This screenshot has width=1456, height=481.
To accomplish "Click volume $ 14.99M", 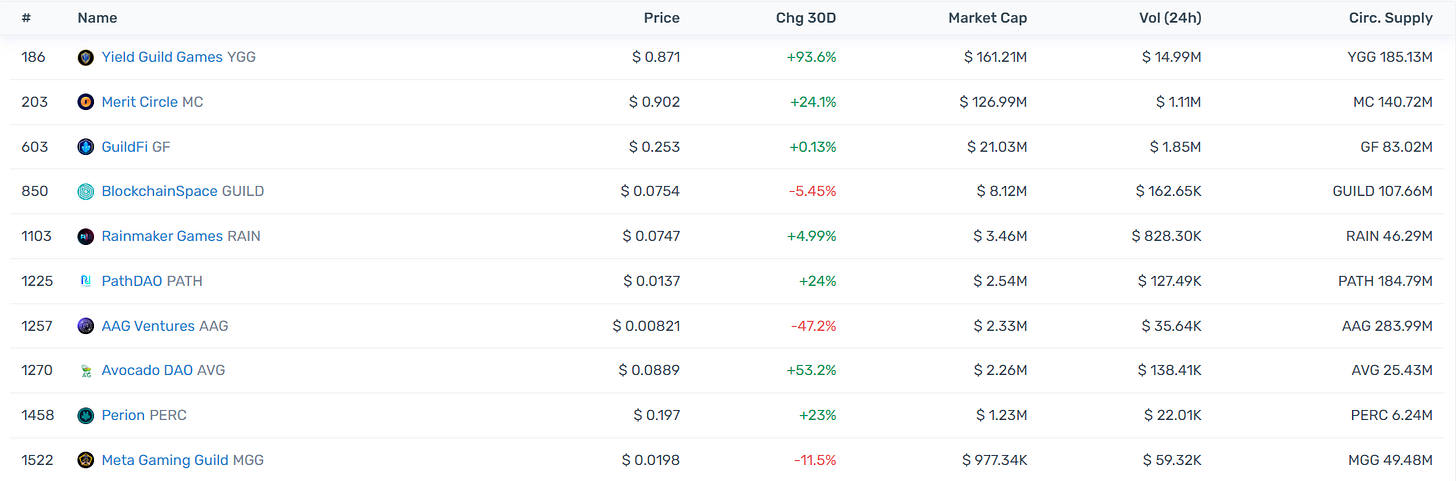I will (1172, 57).
